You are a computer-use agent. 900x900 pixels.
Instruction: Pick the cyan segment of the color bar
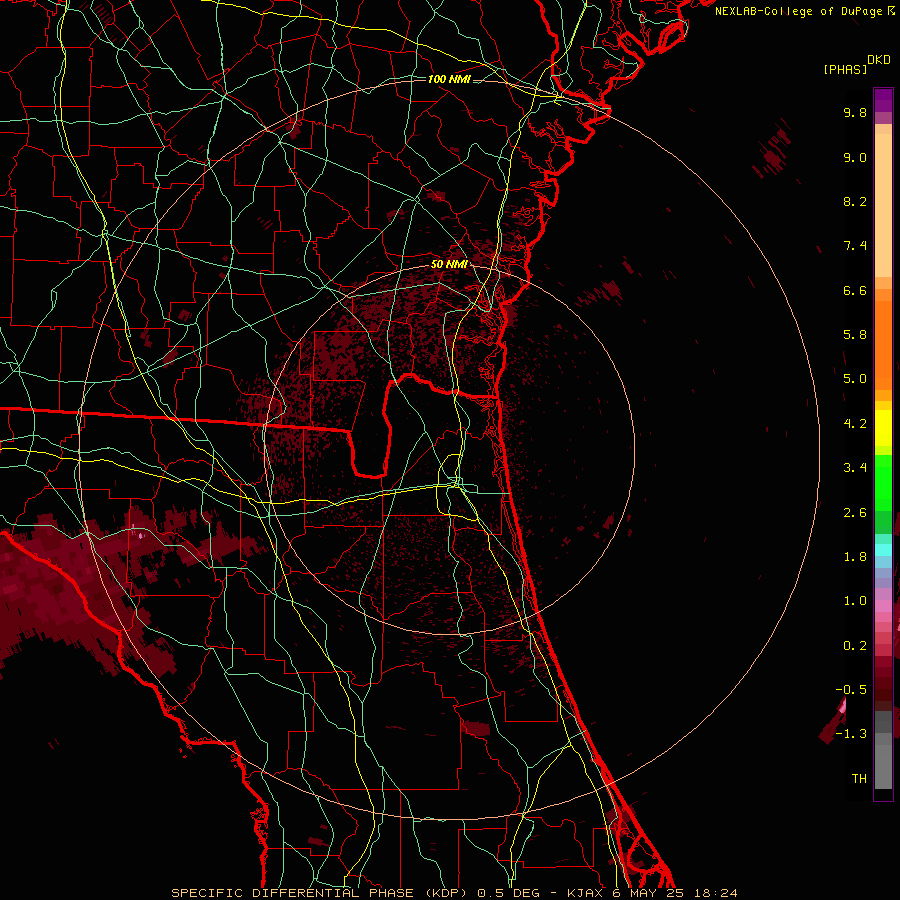883,549
